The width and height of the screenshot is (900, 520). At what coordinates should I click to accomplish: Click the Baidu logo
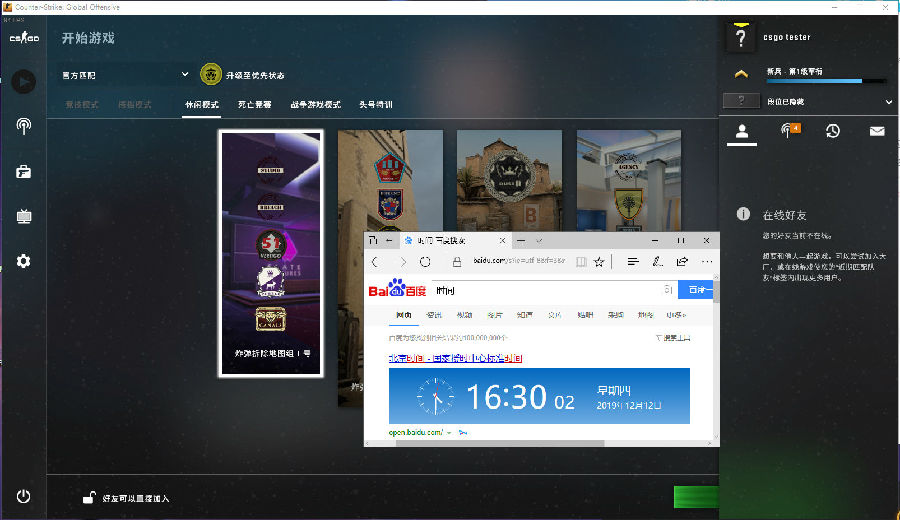(x=397, y=289)
